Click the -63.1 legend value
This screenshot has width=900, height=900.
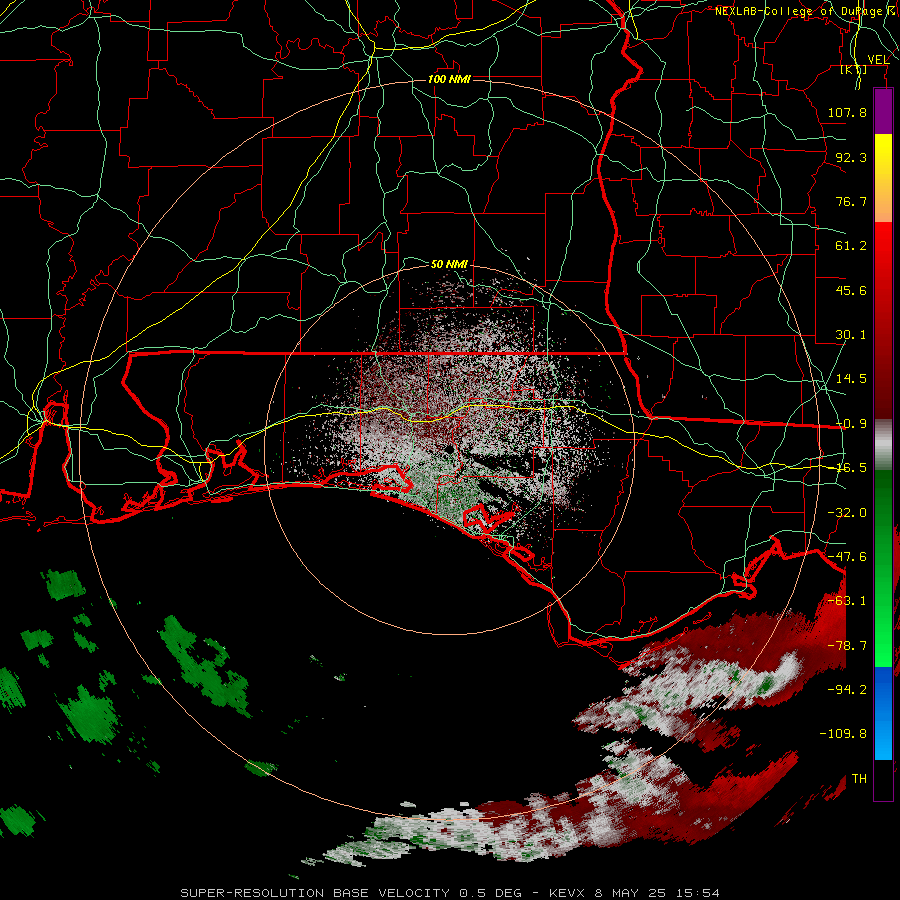[x=847, y=601]
